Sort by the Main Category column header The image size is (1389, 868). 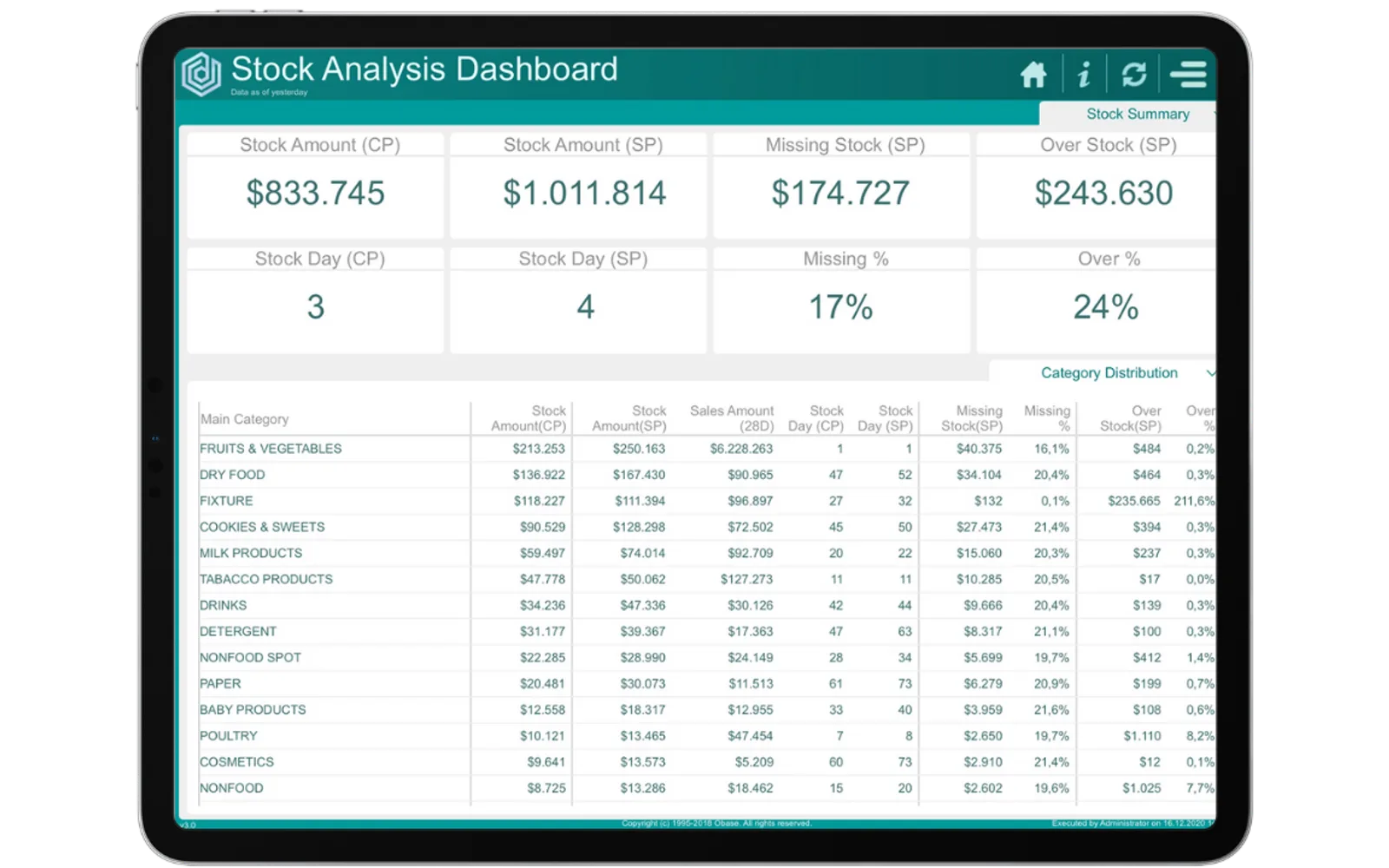point(244,419)
